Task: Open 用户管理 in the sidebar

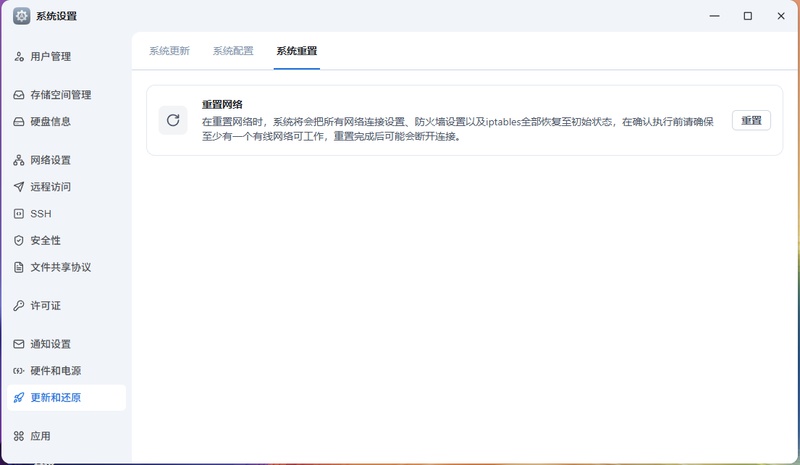Action: 66,57
